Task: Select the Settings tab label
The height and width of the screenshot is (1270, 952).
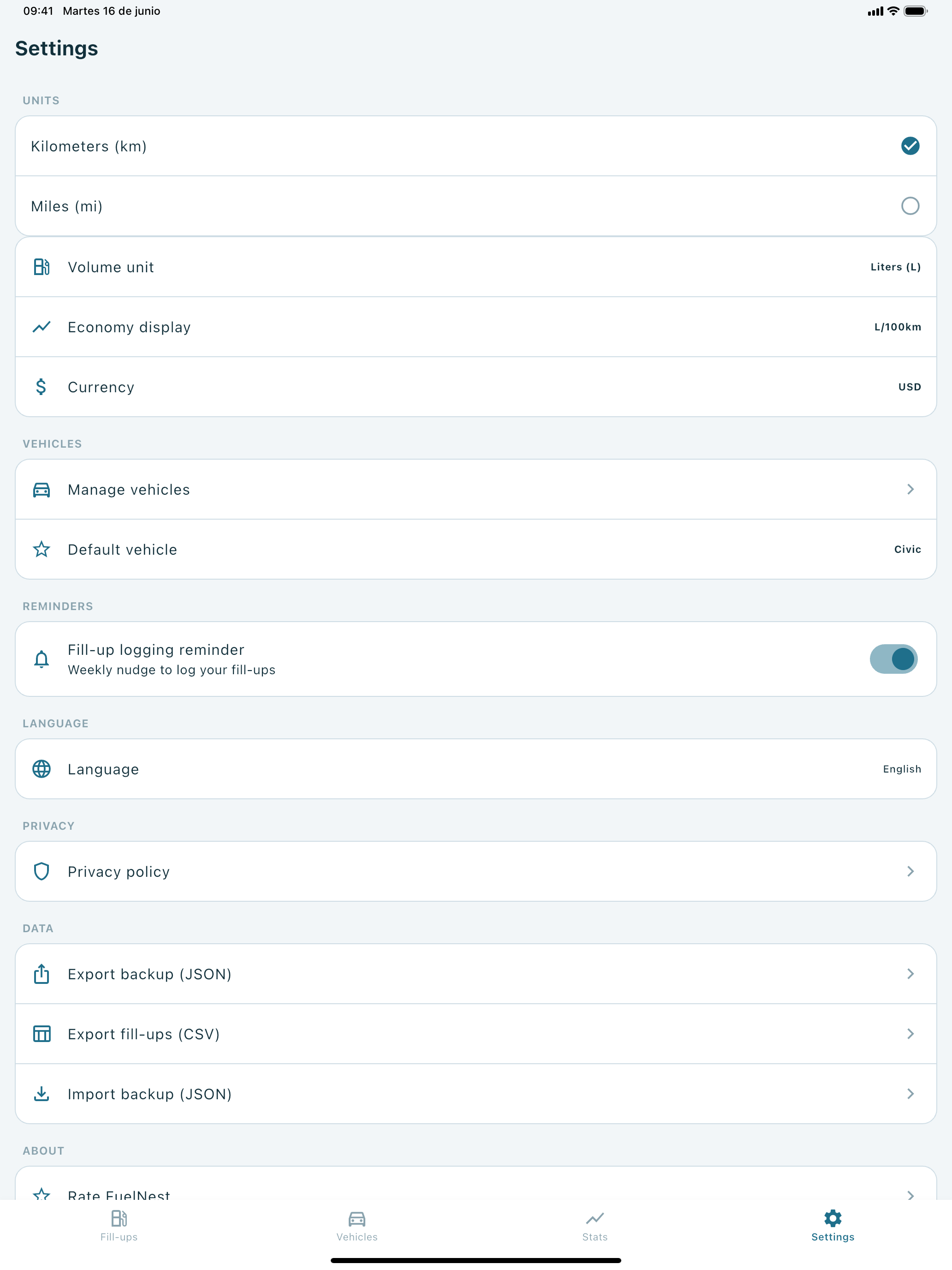Action: [833, 1237]
